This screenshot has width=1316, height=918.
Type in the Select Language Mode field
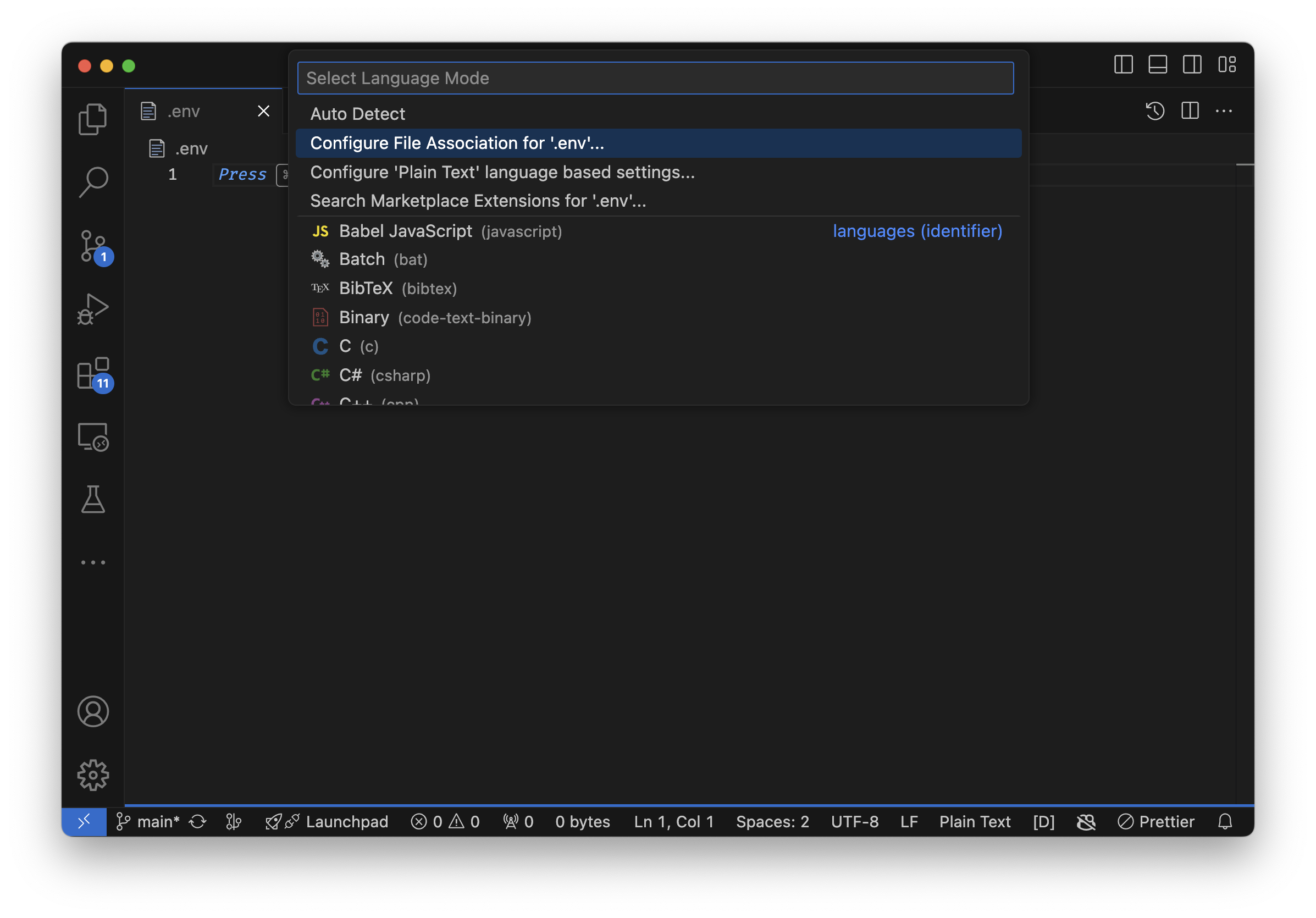click(x=656, y=78)
